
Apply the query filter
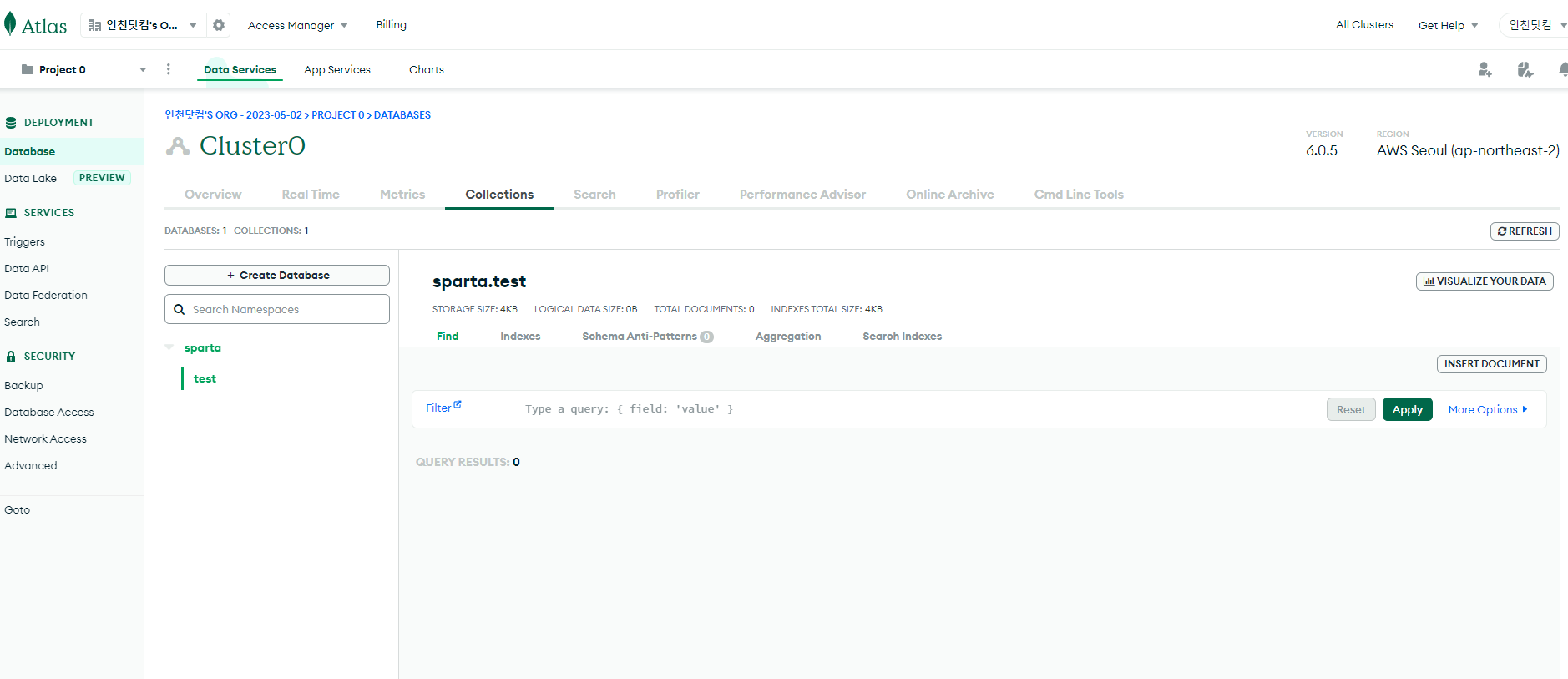pyautogui.click(x=1408, y=409)
